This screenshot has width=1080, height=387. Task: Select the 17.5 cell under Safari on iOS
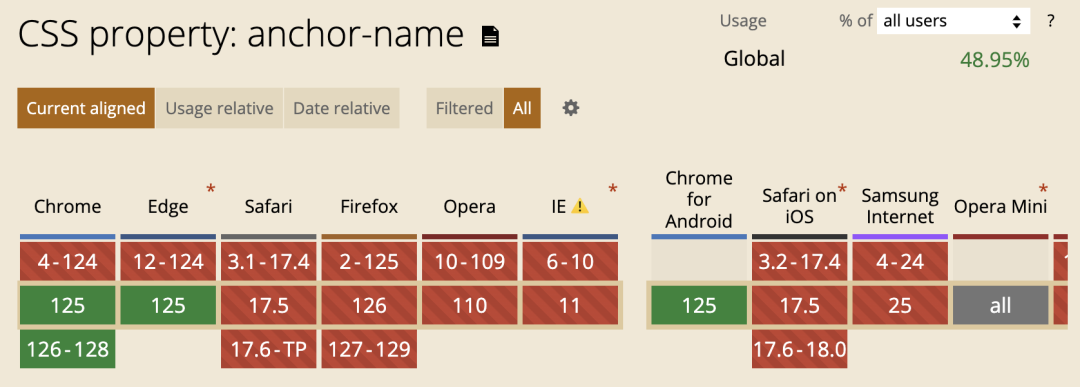click(800, 305)
